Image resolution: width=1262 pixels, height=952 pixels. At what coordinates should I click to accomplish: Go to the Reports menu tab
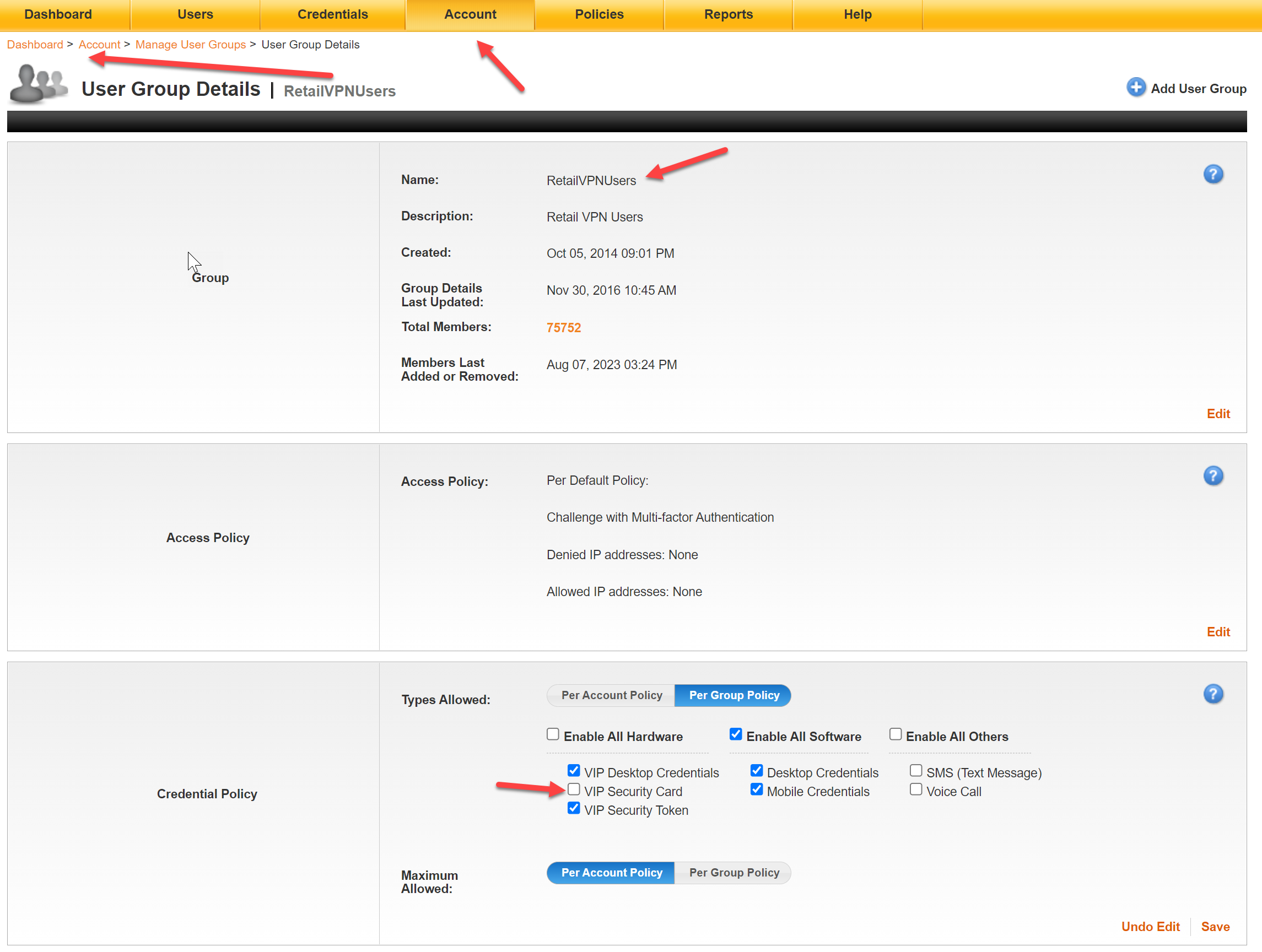click(x=728, y=14)
